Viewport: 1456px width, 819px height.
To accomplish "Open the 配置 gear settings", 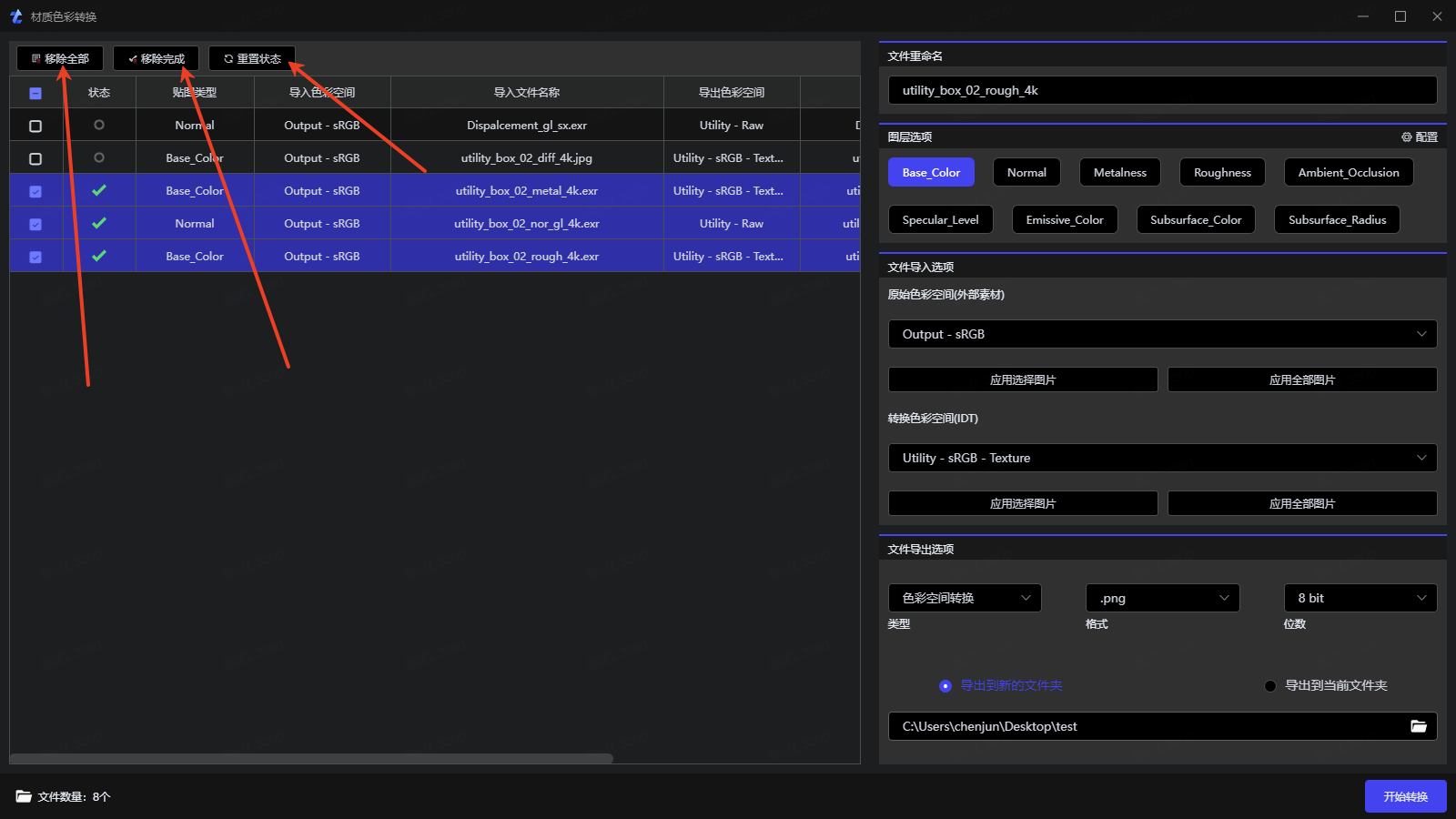I will [1419, 136].
